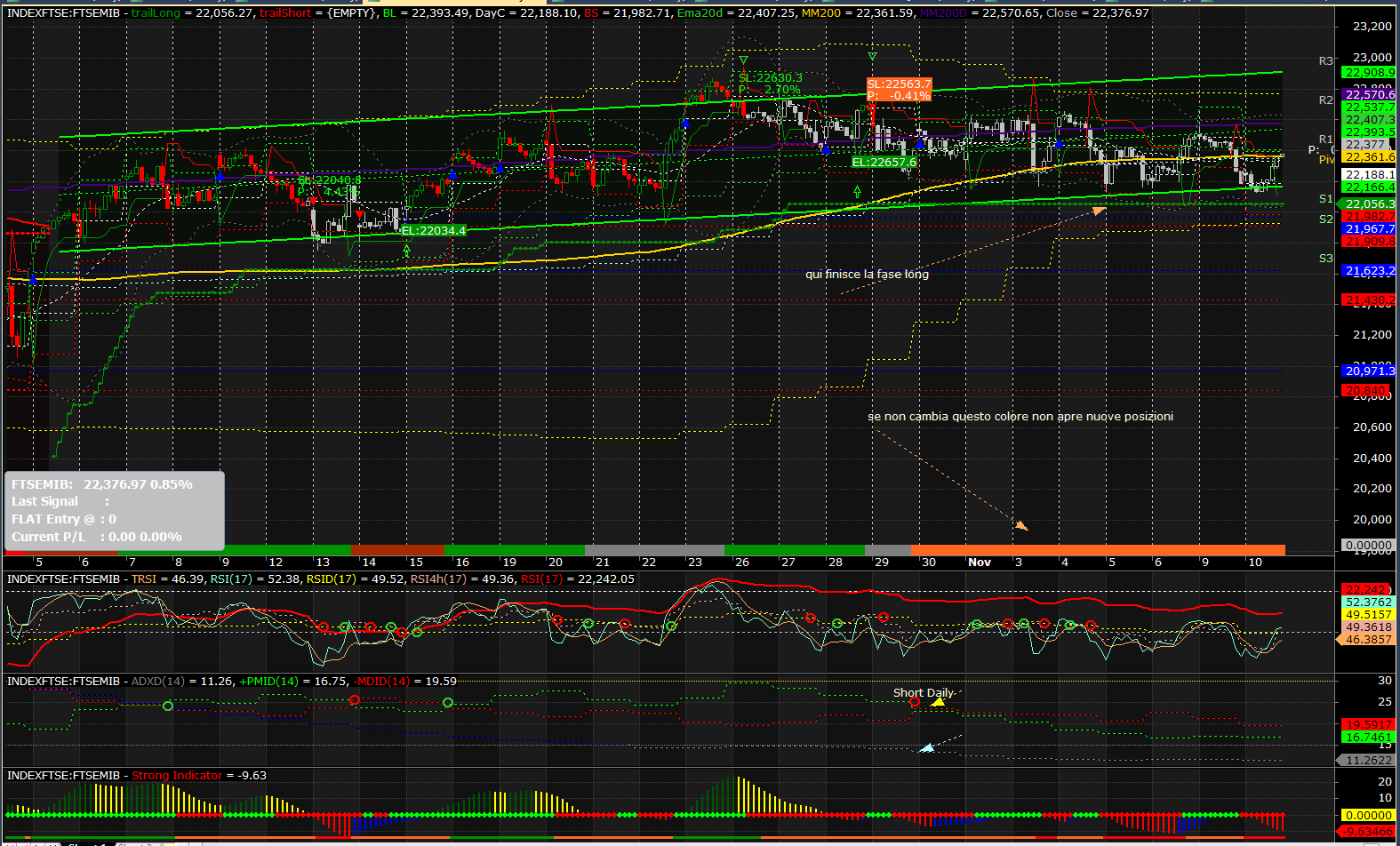Image resolution: width=1400 pixels, height=846 pixels.
Task: Select the +PMID(14) = 16.75 readout
Action: (x=292, y=681)
